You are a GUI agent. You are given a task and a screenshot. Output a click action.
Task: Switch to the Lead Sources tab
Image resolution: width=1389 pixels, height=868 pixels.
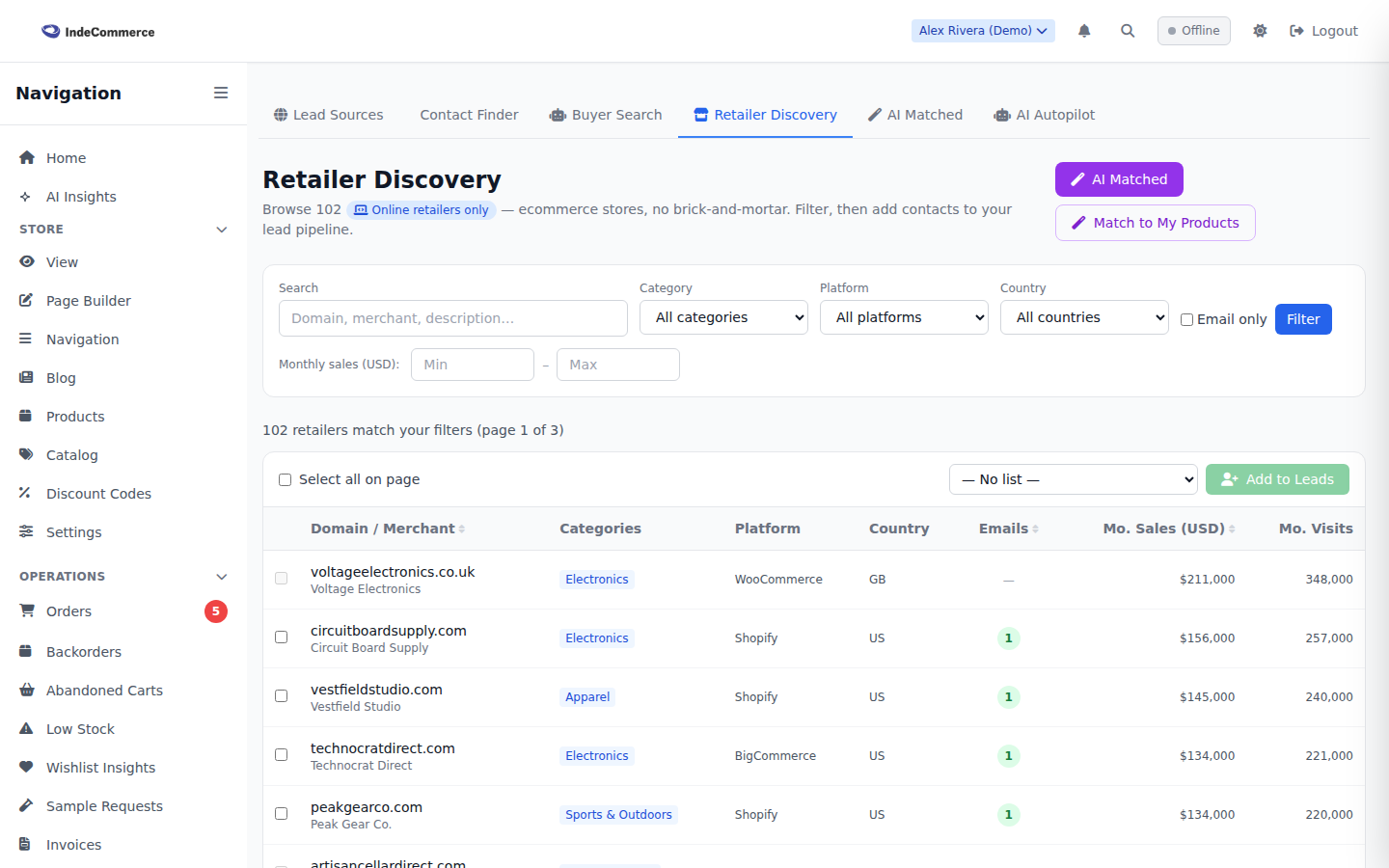coord(329,115)
